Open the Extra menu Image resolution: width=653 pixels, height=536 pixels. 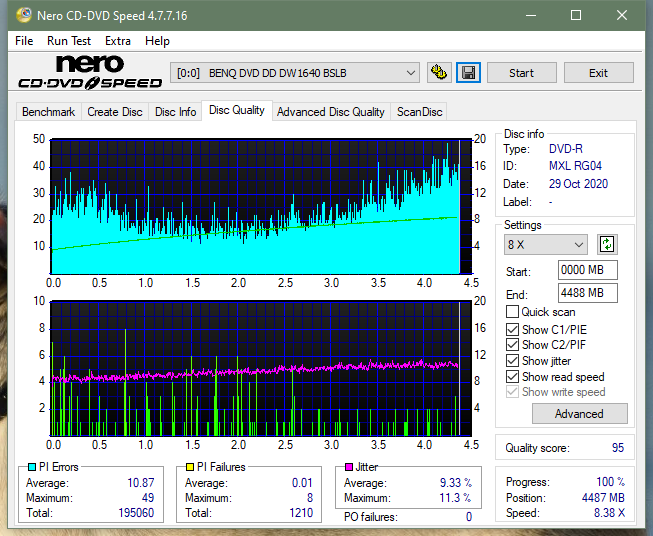118,41
